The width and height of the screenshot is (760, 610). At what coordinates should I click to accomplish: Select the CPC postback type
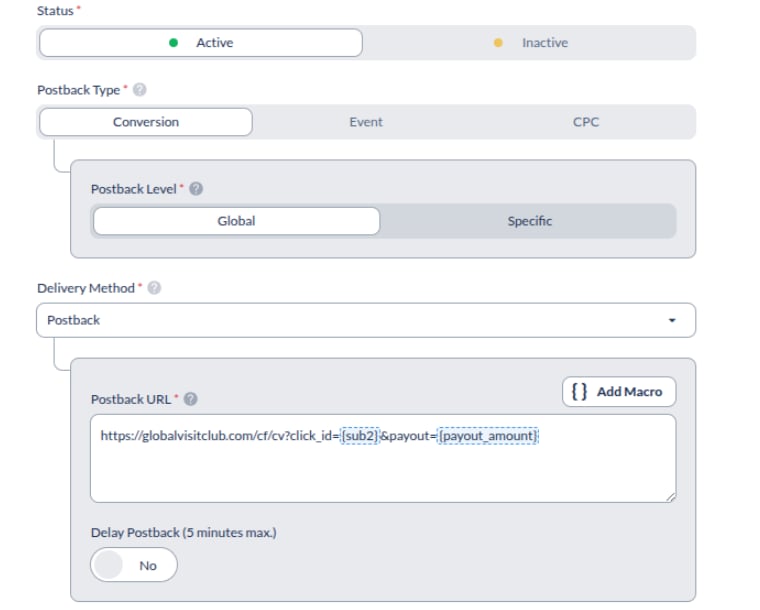pos(586,122)
